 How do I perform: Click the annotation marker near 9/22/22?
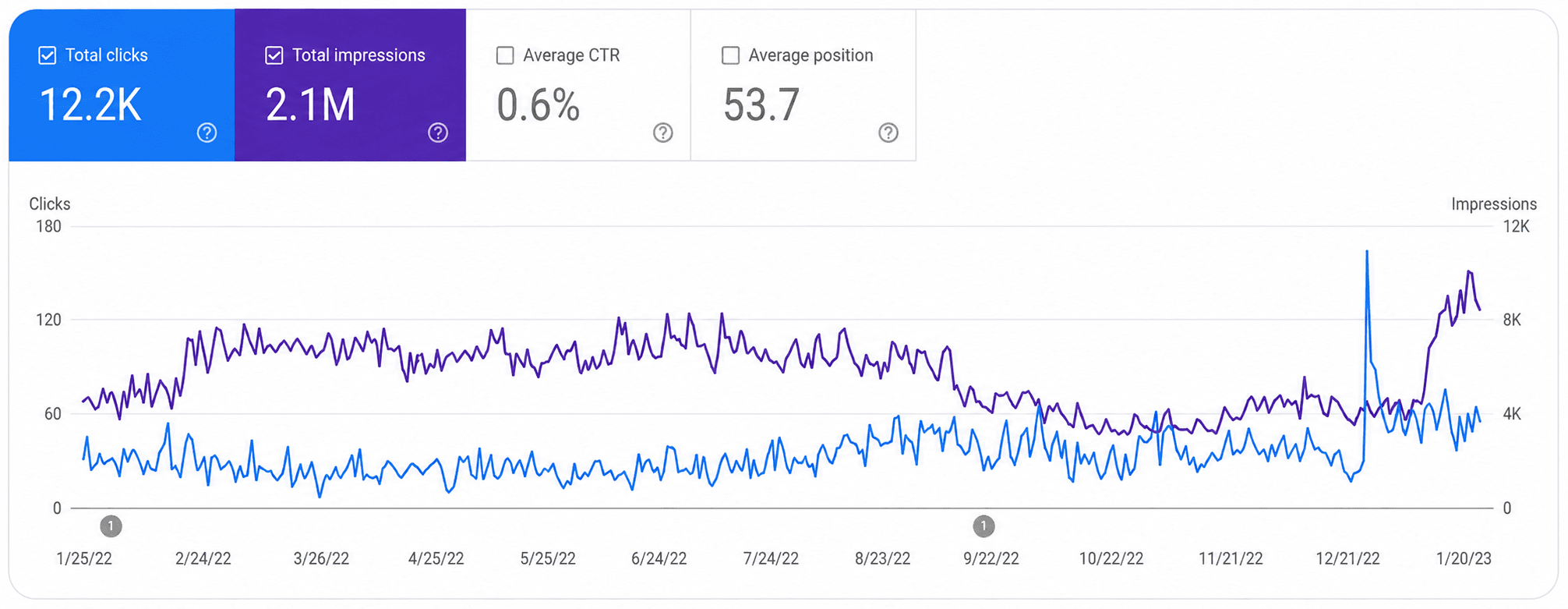coord(984,526)
